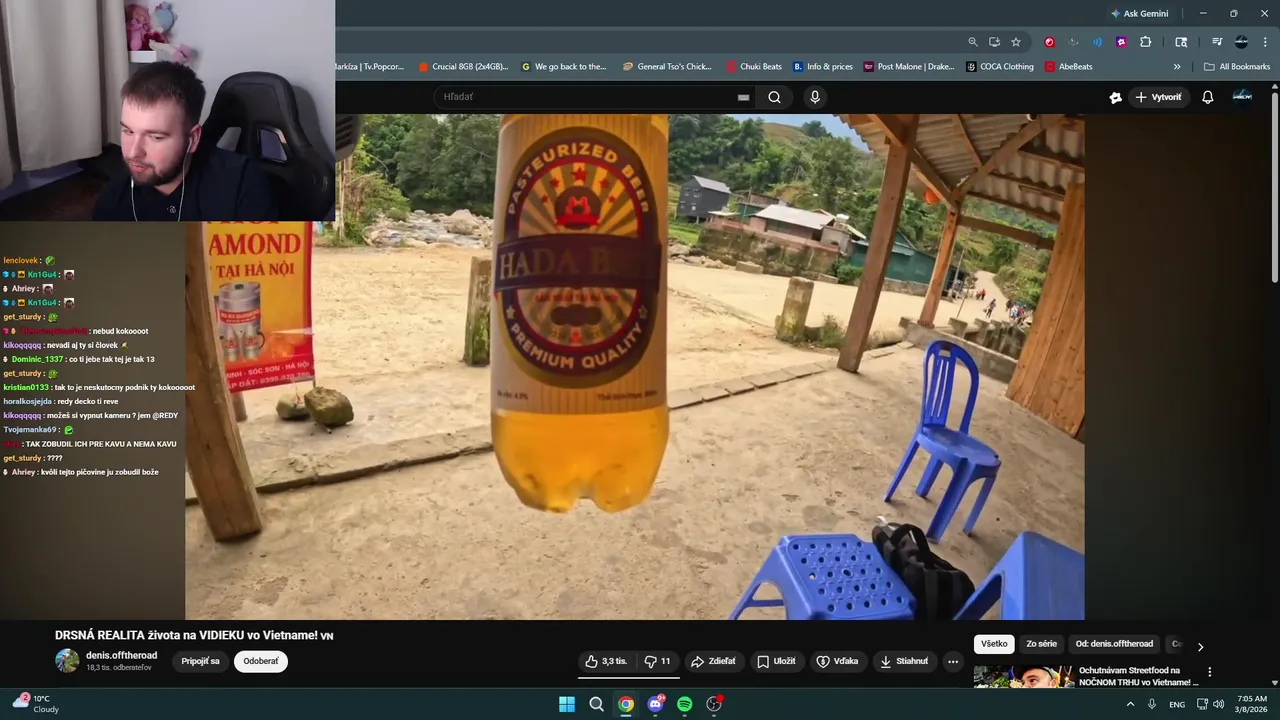Image resolution: width=1280 pixels, height=720 pixels.
Task: Like the video with thumbs up
Action: [x=606, y=661]
